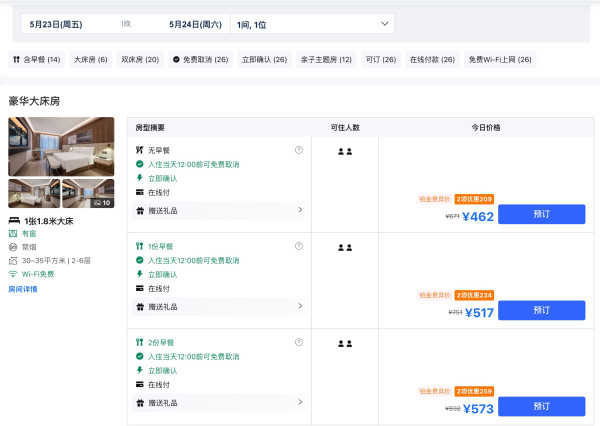The height and width of the screenshot is (426, 600).
Task: Toggle the 大床房 (6) filter
Action: point(91,59)
